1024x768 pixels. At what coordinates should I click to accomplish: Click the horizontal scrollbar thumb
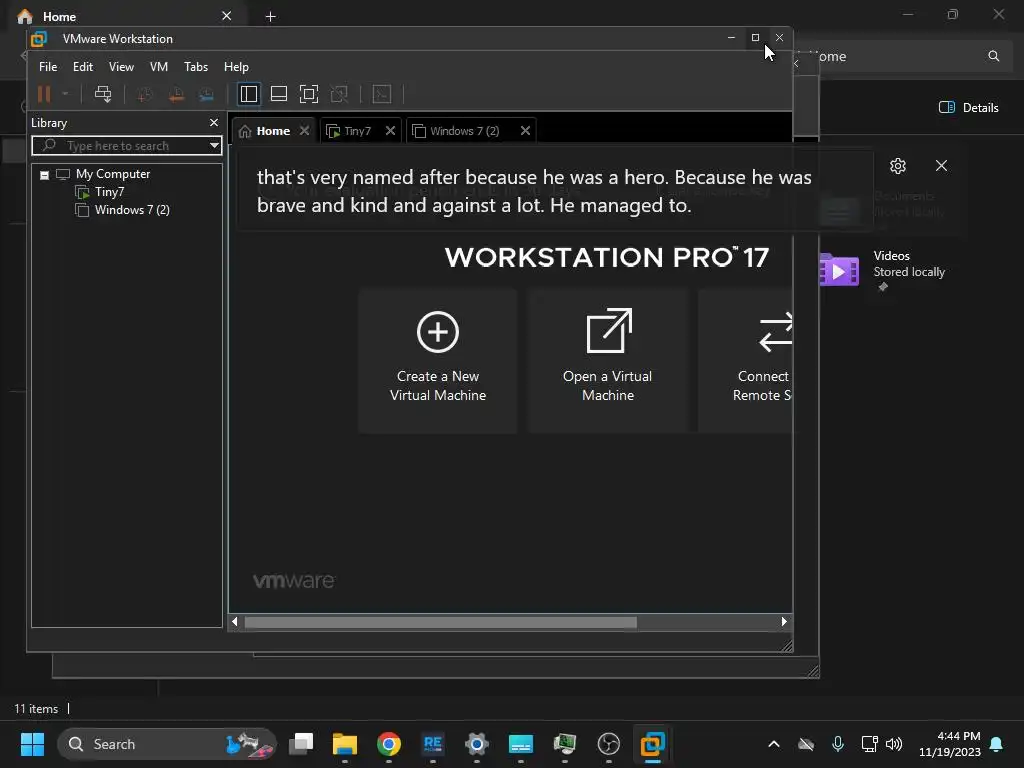click(x=441, y=622)
